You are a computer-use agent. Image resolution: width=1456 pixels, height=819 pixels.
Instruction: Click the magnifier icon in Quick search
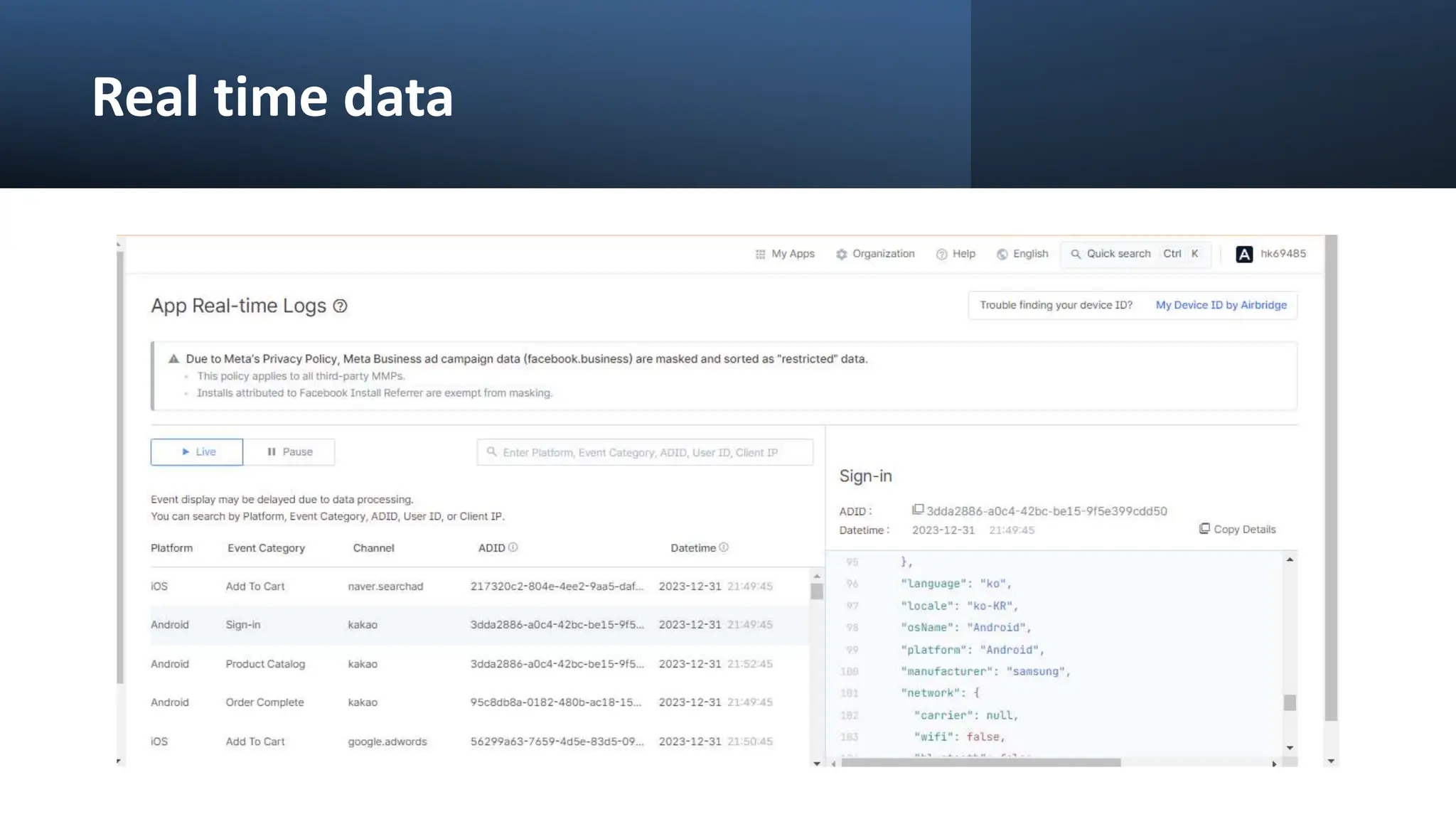point(1076,254)
